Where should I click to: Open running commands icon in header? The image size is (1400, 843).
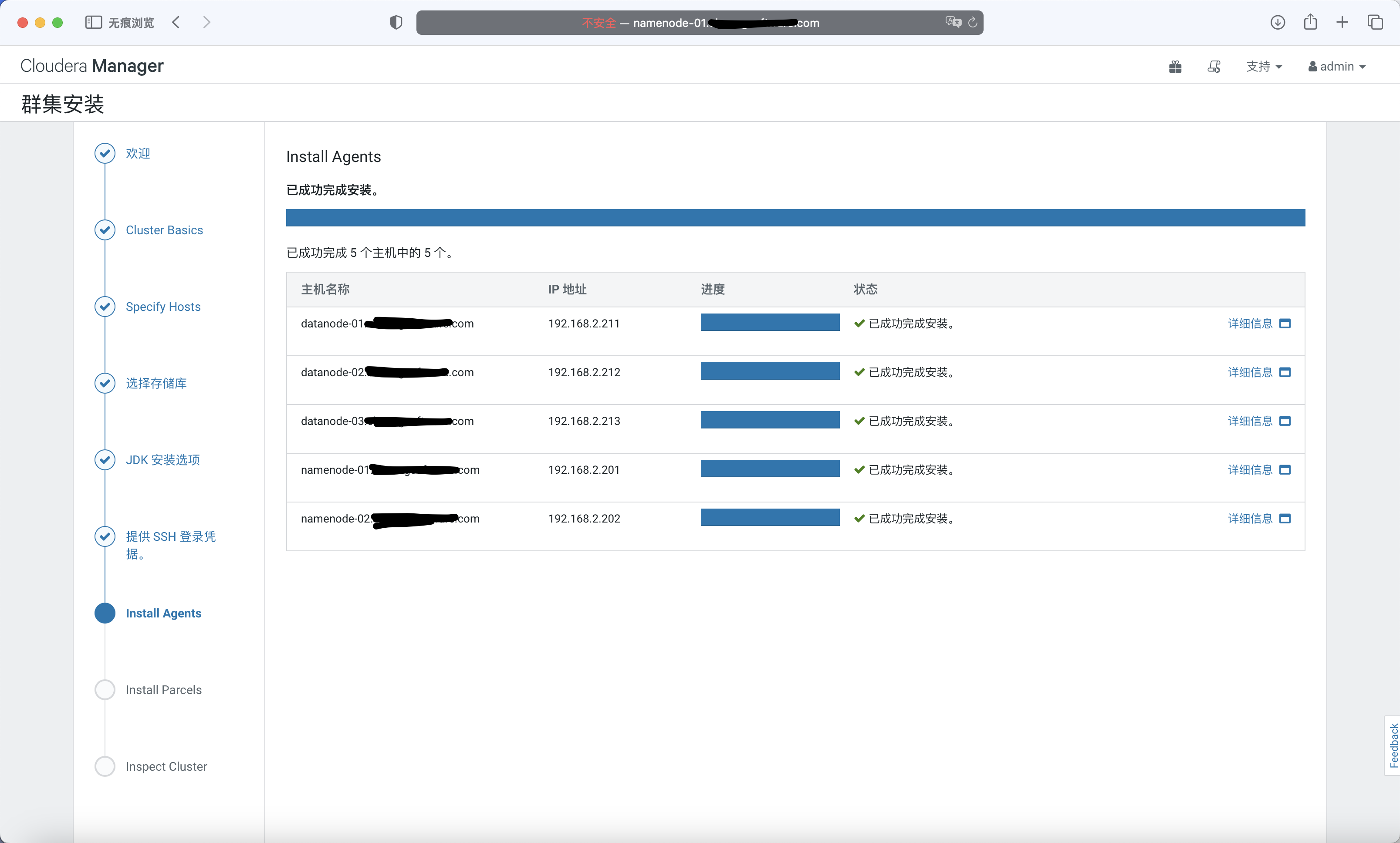1214,67
